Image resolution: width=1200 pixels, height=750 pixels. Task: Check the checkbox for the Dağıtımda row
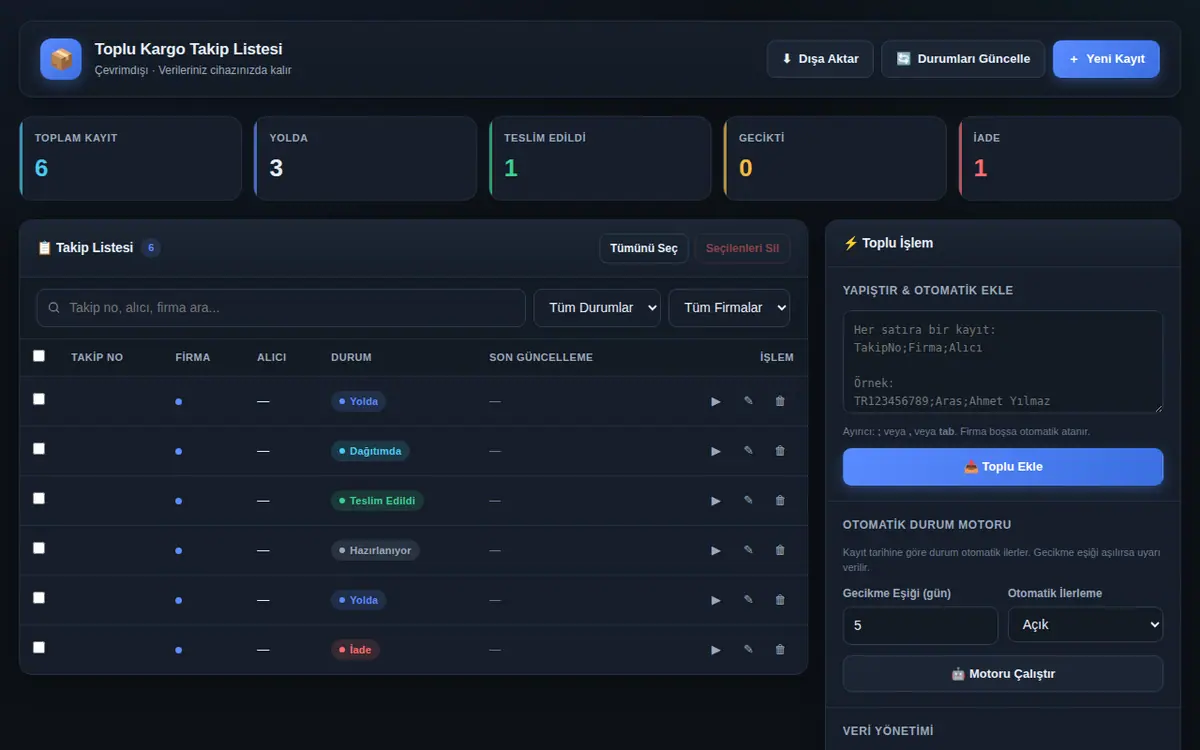(x=39, y=449)
